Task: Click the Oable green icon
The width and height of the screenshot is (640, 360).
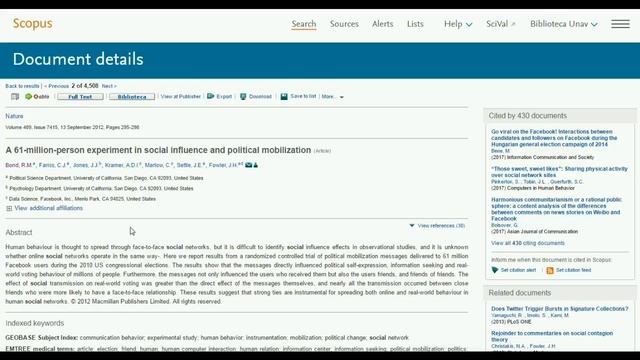Action: 28,96
